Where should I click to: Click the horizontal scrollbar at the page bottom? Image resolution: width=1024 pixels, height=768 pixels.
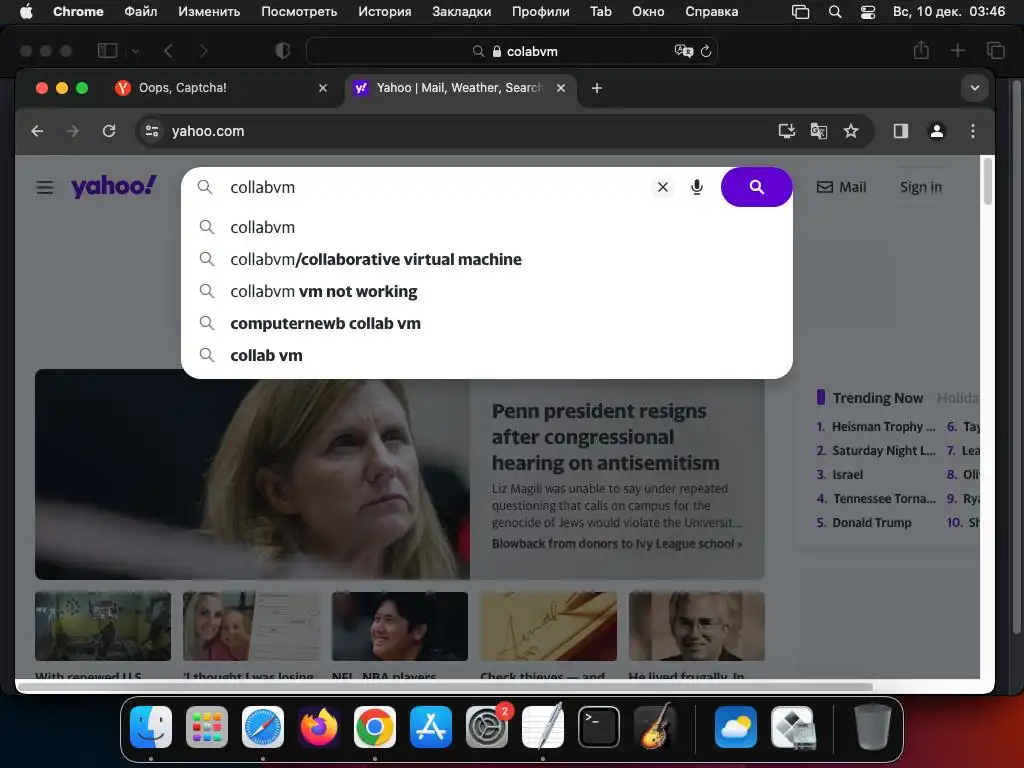point(445,687)
